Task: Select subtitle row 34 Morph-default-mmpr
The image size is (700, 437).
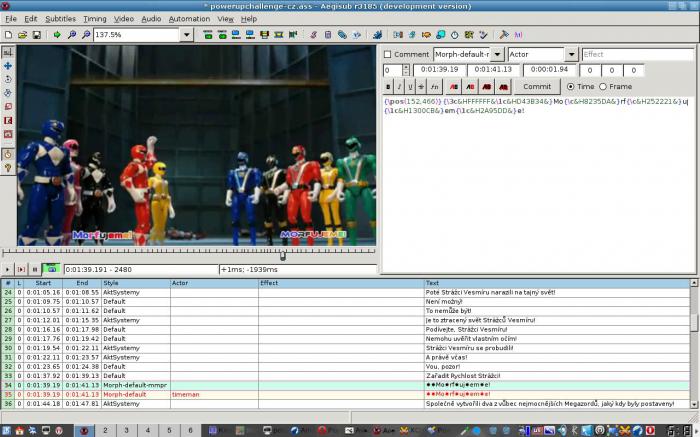Action: point(346,385)
